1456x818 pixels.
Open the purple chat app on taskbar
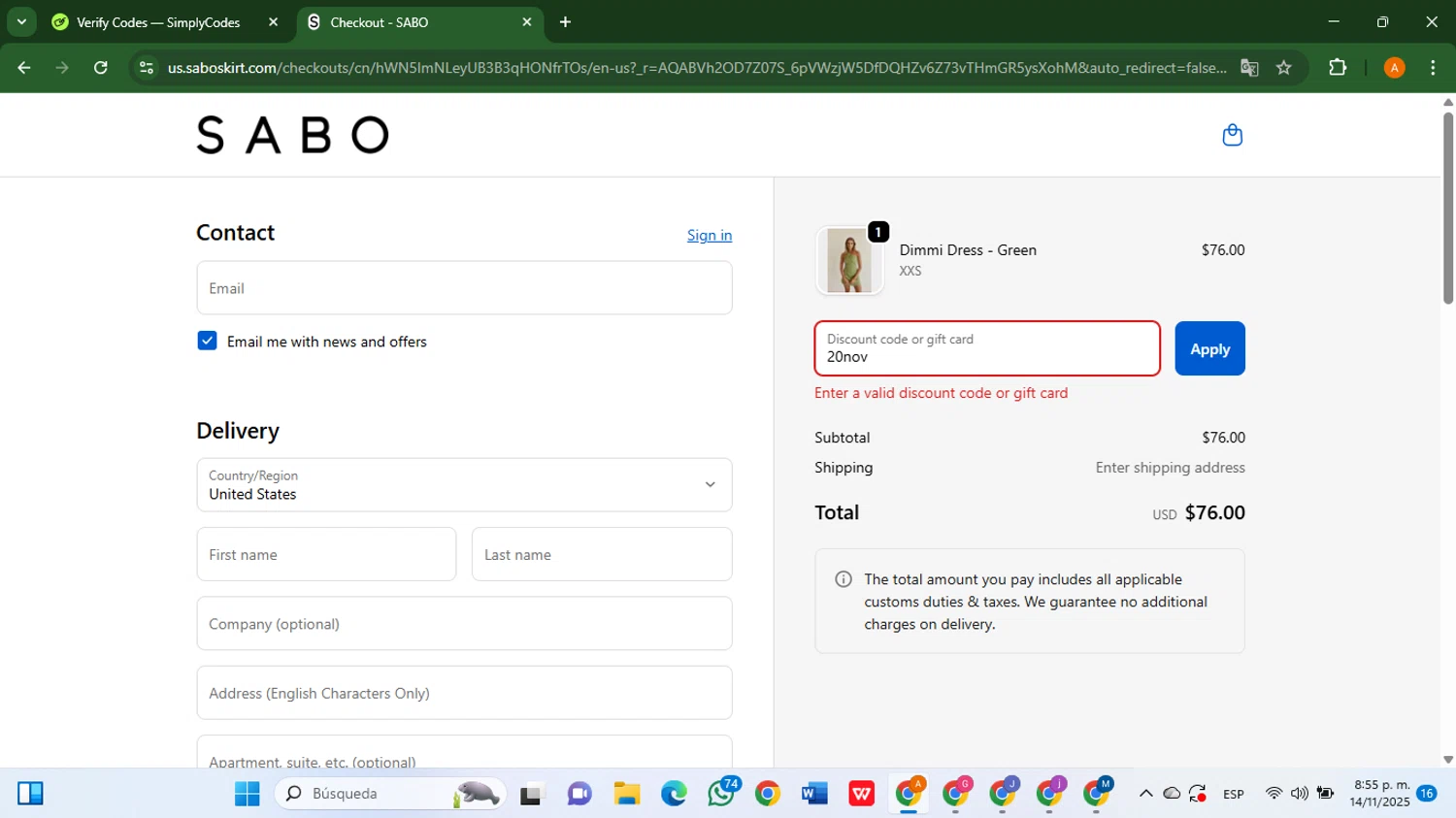click(x=579, y=794)
